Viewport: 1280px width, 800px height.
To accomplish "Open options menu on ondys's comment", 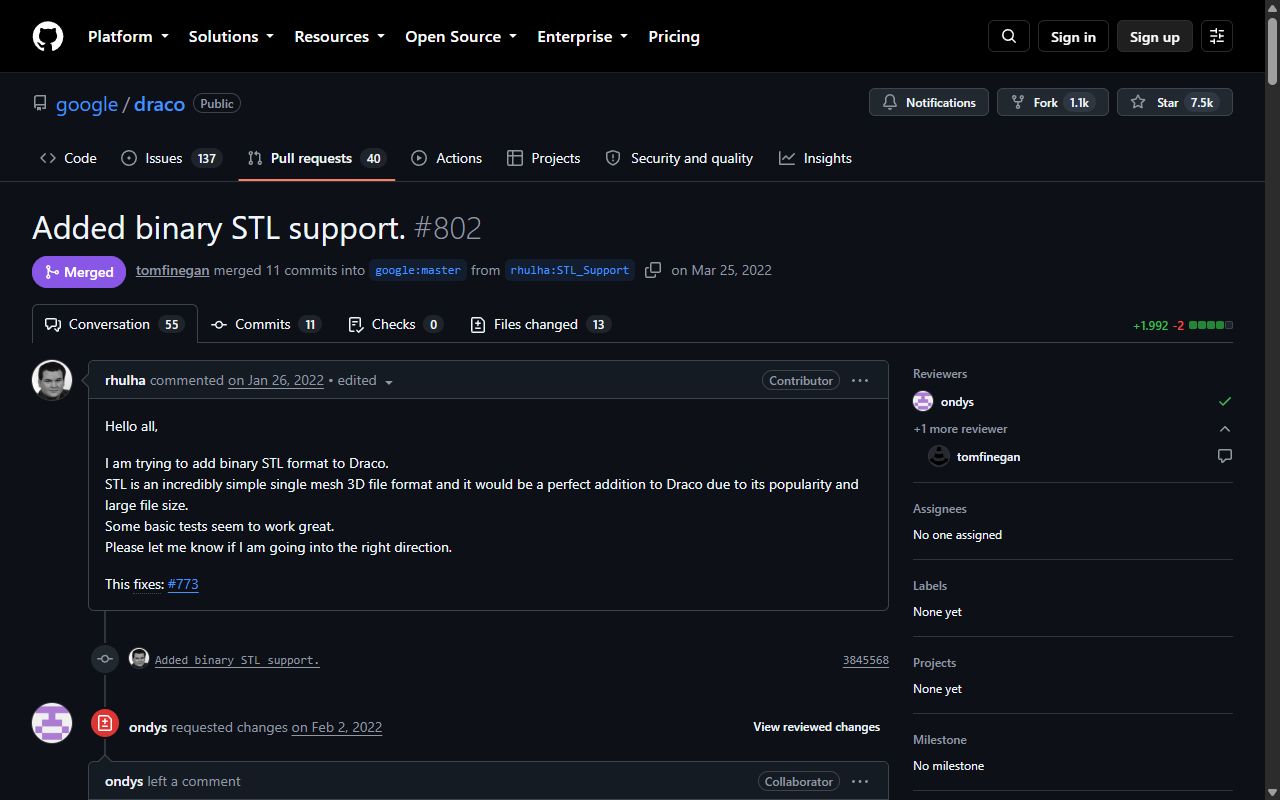I will click(860, 781).
